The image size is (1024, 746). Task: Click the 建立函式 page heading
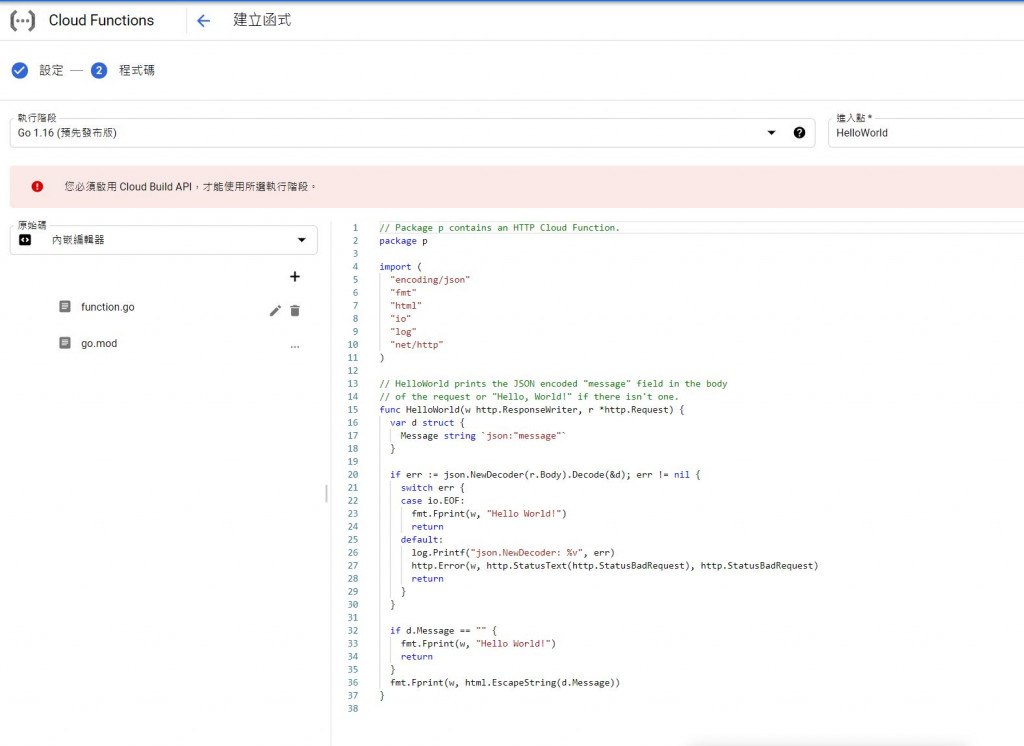coord(262,20)
